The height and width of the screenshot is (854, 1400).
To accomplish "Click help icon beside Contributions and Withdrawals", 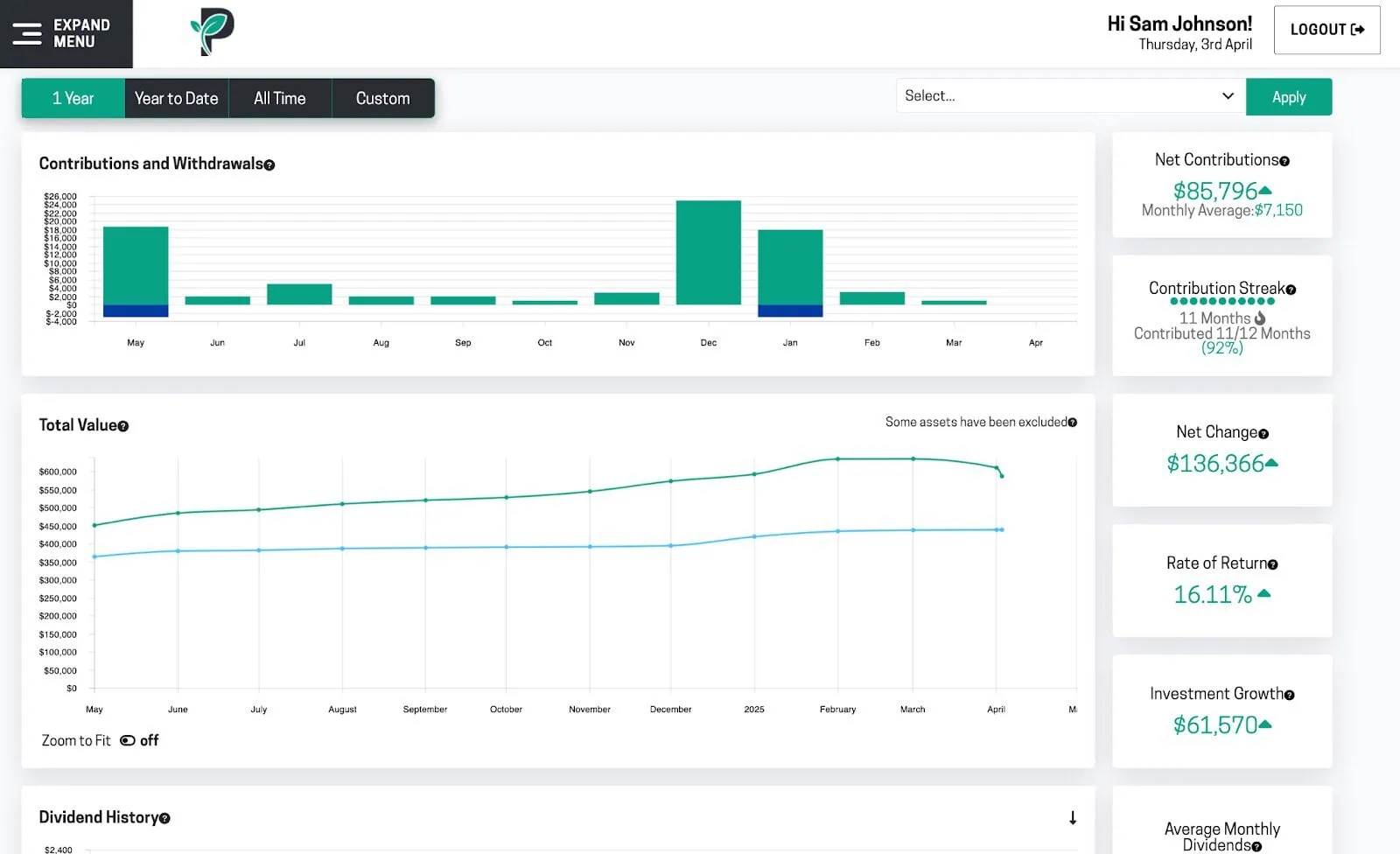I will click(x=269, y=165).
